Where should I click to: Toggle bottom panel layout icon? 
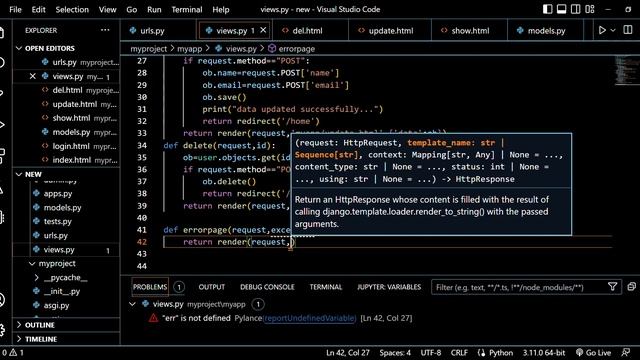[x=561, y=9]
